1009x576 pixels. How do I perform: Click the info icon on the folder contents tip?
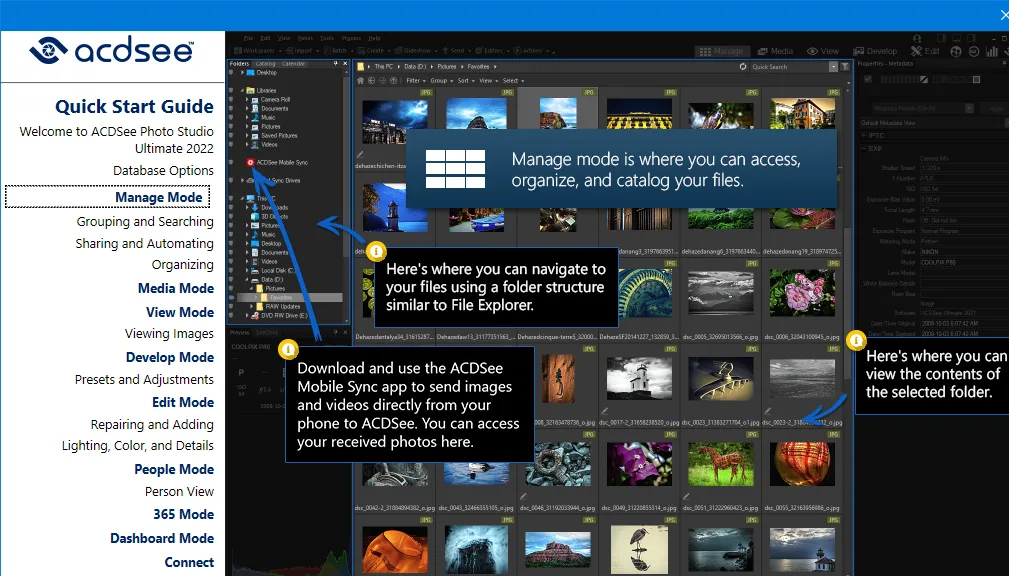(856, 340)
